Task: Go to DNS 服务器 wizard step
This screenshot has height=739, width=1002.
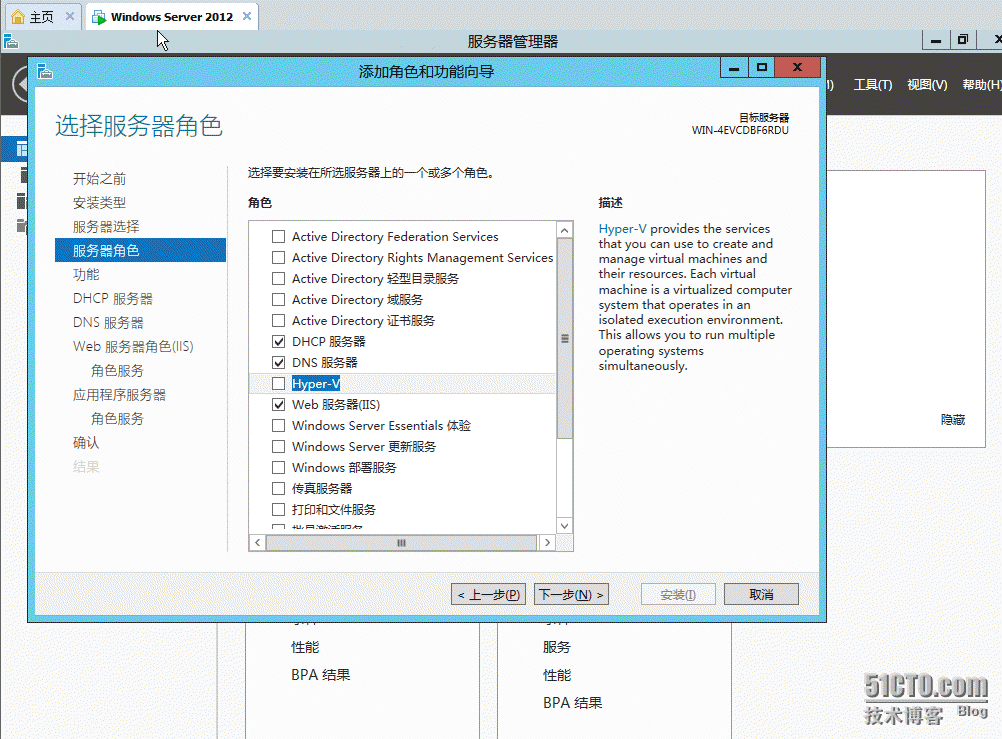Action: [x=108, y=323]
